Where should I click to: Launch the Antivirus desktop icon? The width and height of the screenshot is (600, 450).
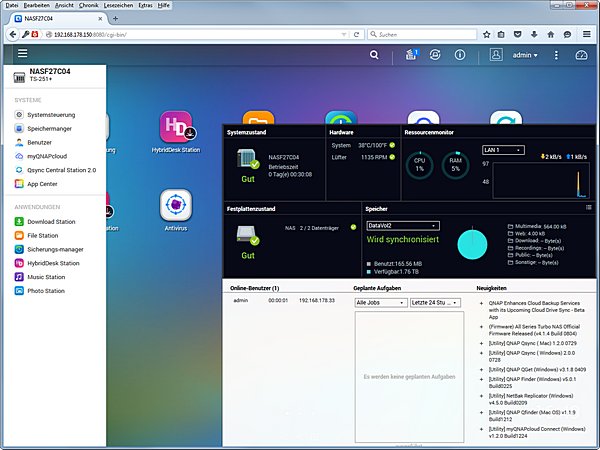coord(176,205)
